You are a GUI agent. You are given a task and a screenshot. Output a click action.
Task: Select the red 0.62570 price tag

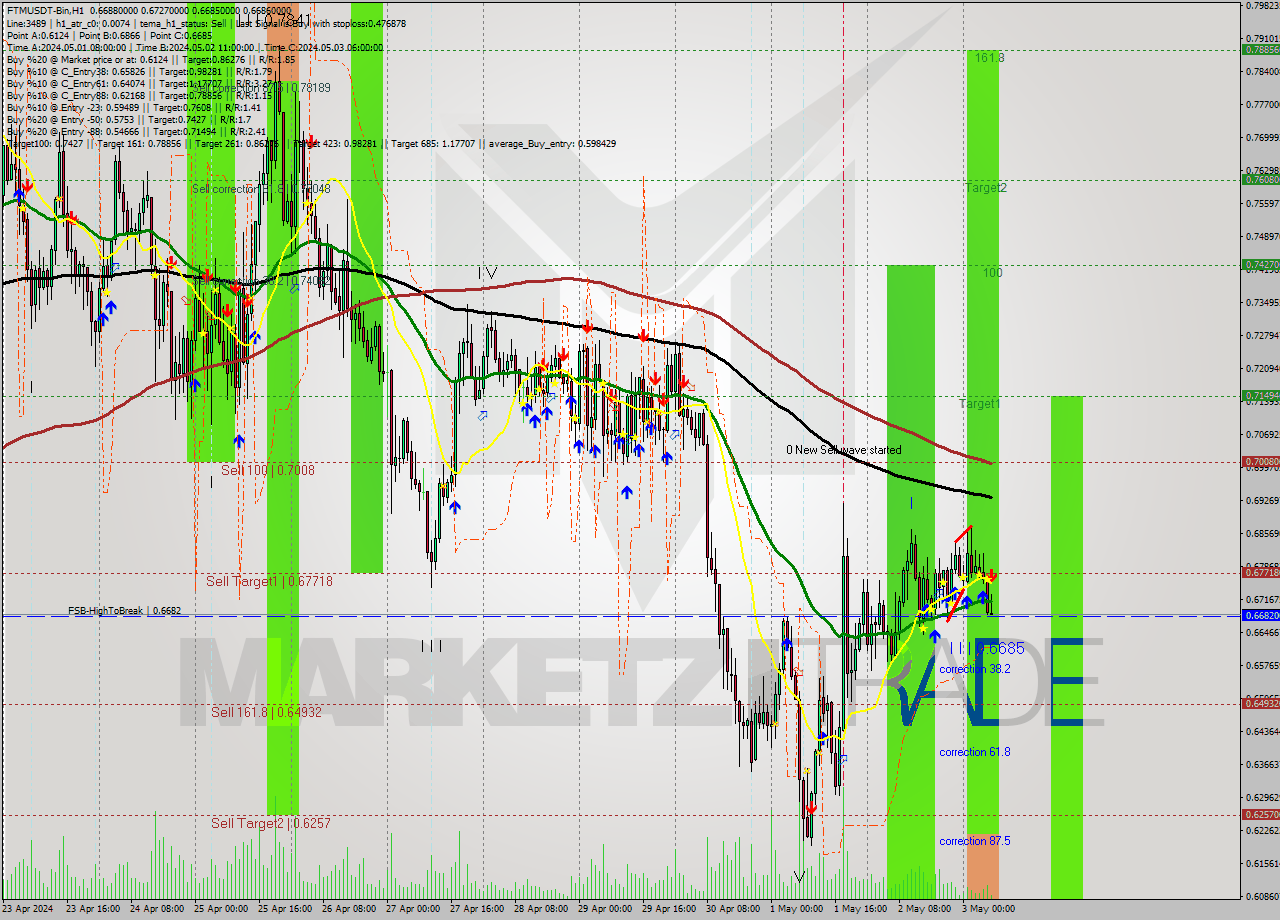1260,815
